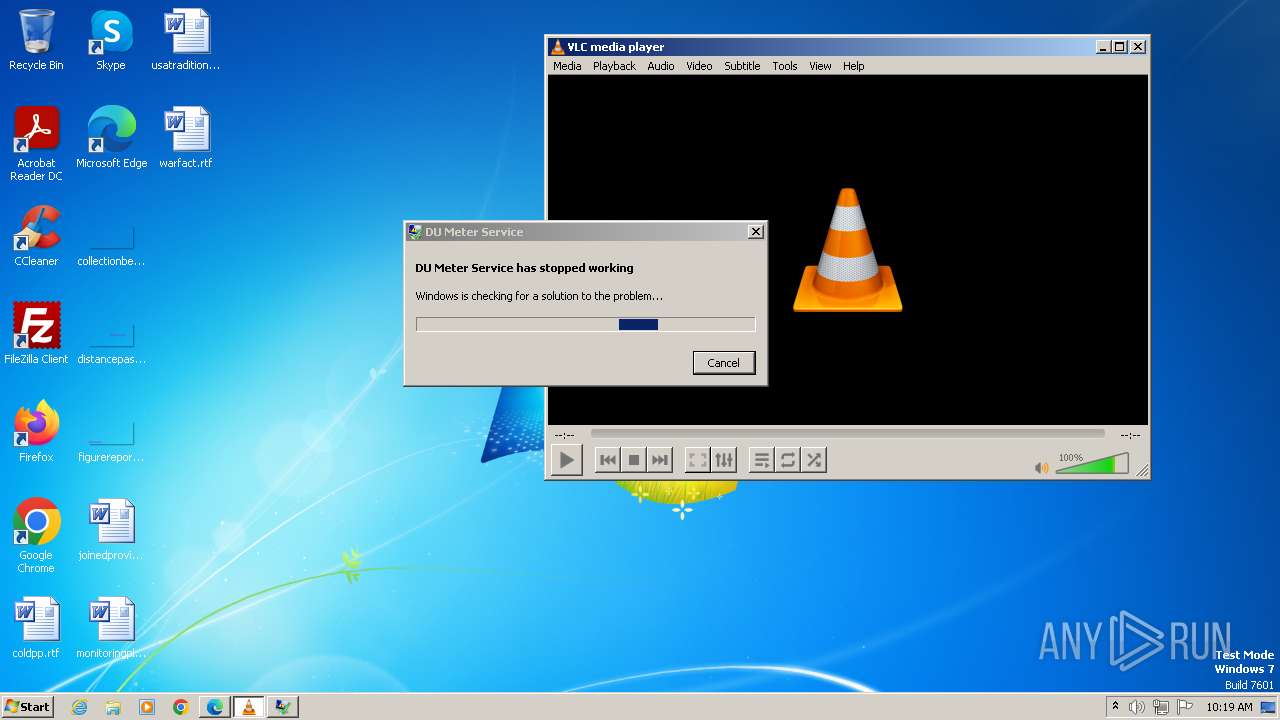This screenshot has width=1280, height=720.
Task: Cancel the DU Meter Service dialog
Action: coord(724,363)
